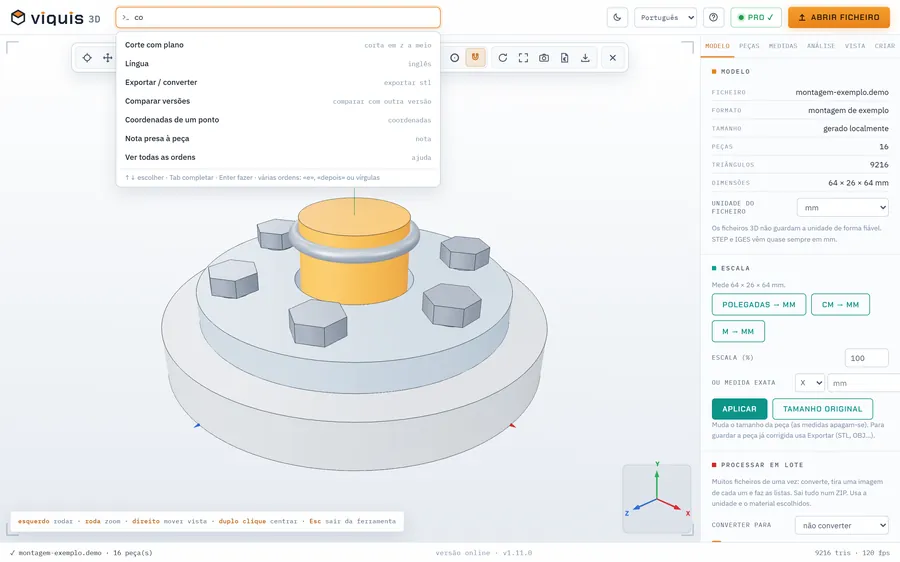Click the 'Mede 64 × 26 × 64 mm.' text
Screen dimensions: 900x562
[x=748, y=285]
